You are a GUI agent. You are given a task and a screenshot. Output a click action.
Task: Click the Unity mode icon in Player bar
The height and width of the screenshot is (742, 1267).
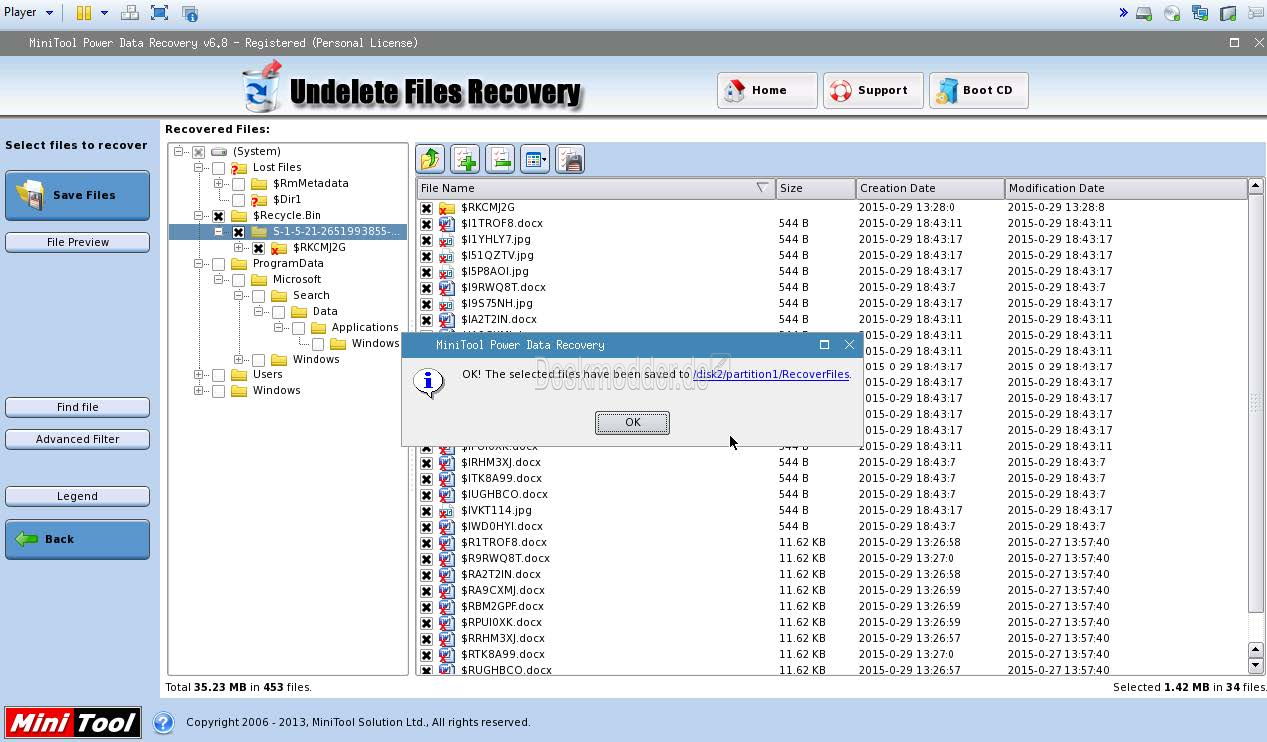pyautogui.click(x=190, y=13)
